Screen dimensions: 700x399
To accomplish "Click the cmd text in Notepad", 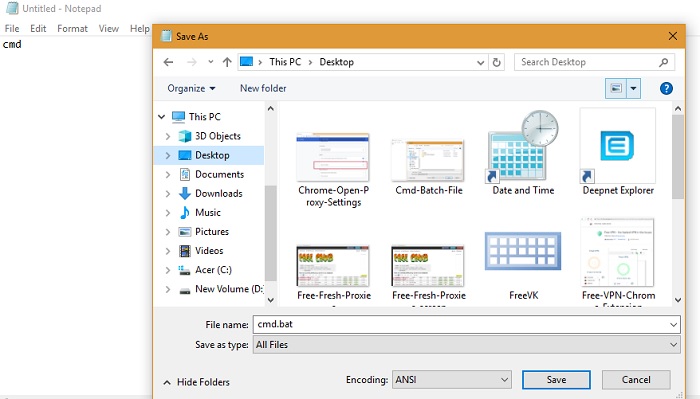I will tap(12, 44).
